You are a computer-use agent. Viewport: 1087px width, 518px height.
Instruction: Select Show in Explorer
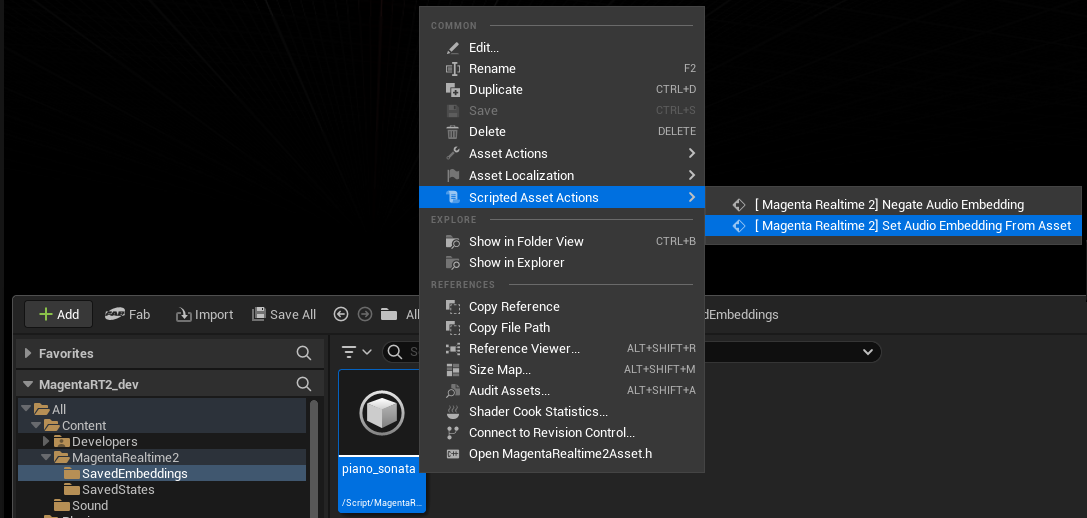562,263
